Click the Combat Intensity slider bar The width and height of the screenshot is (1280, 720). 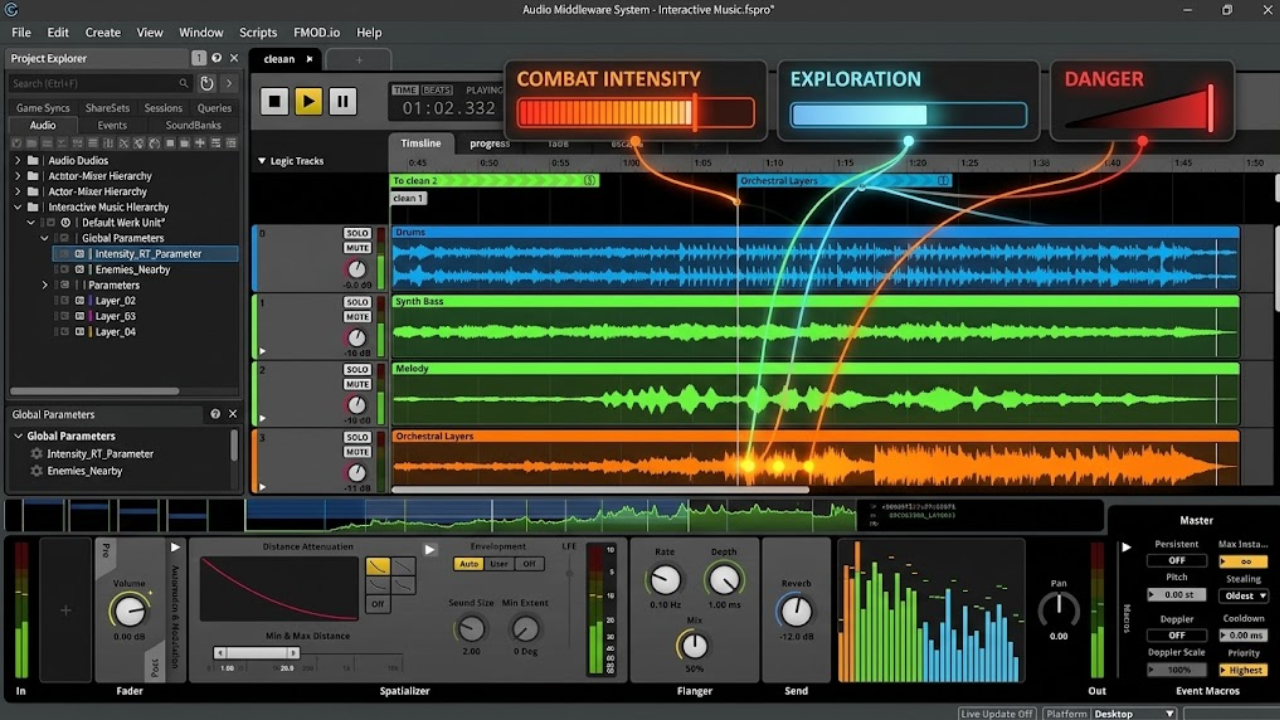636,113
